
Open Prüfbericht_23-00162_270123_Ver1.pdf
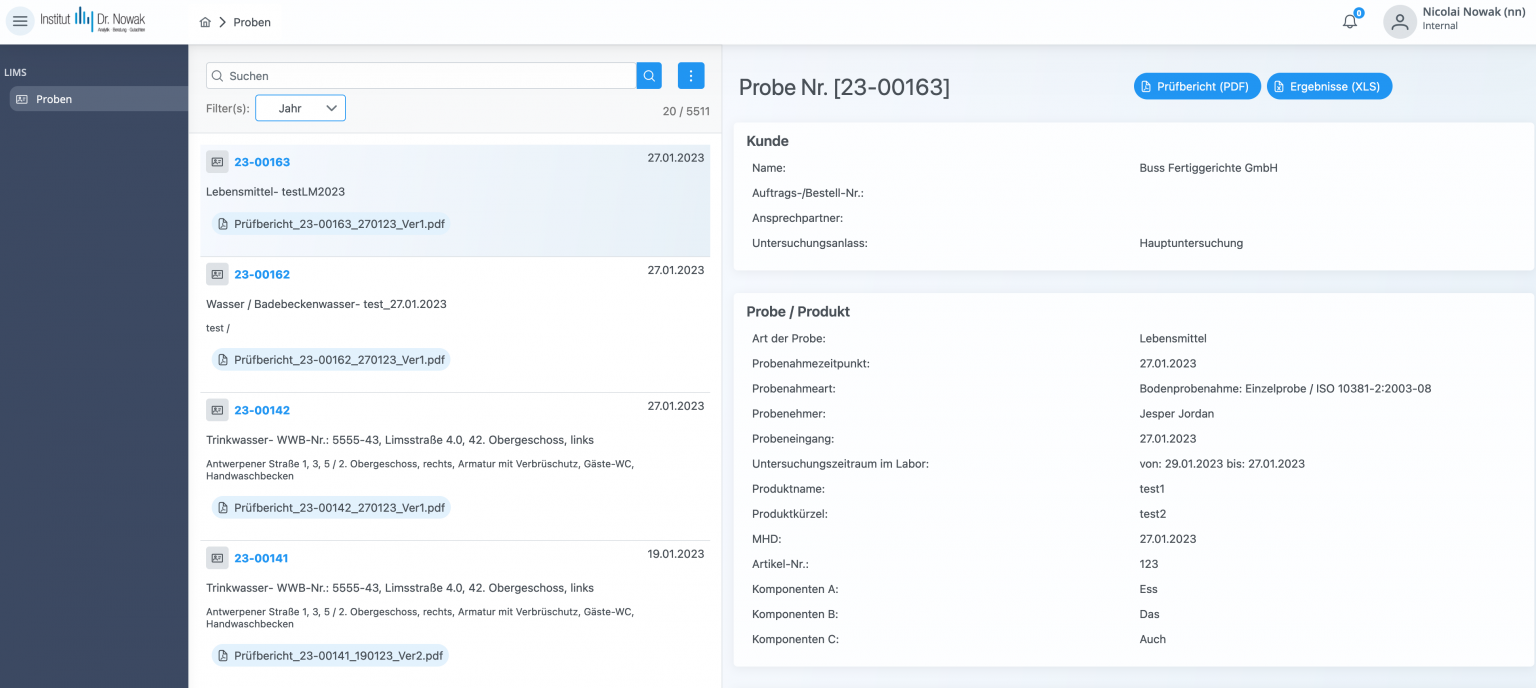pyautogui.click(x=331, y=359)
